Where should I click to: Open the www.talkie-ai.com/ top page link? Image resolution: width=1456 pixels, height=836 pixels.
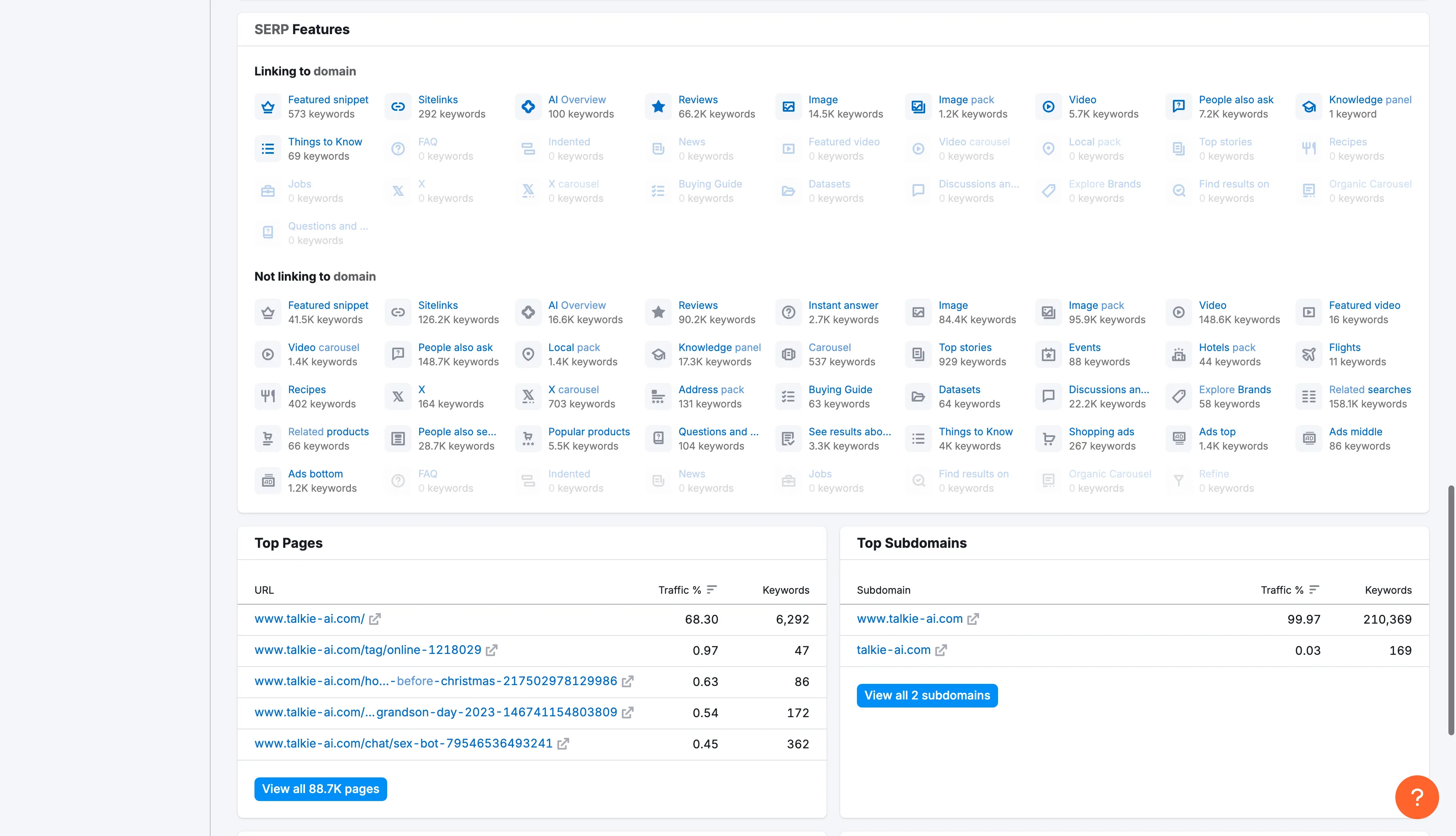pyautogui.click(x=309, y=619)
